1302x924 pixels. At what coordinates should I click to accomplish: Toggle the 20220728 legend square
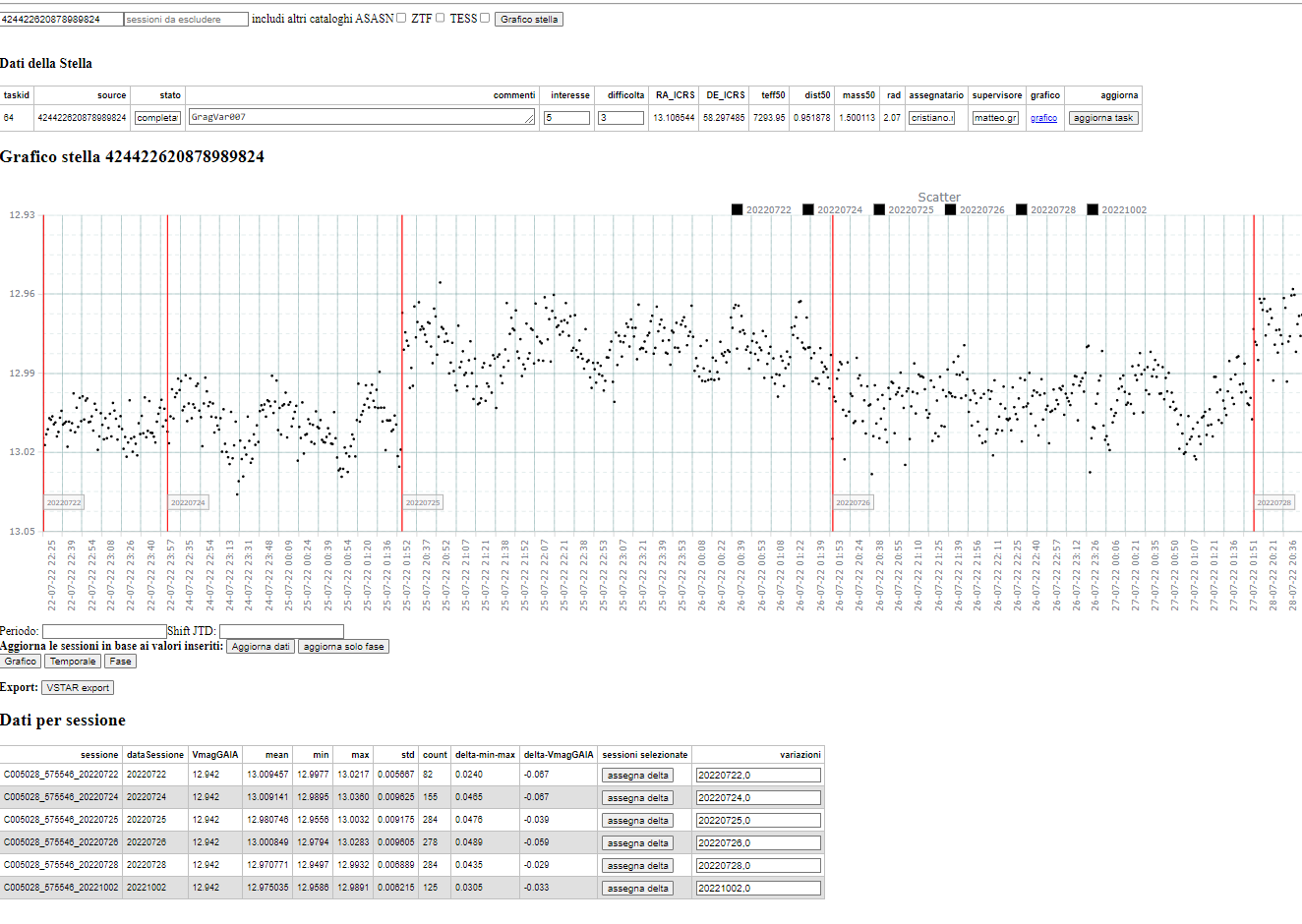coord(1021,209)
